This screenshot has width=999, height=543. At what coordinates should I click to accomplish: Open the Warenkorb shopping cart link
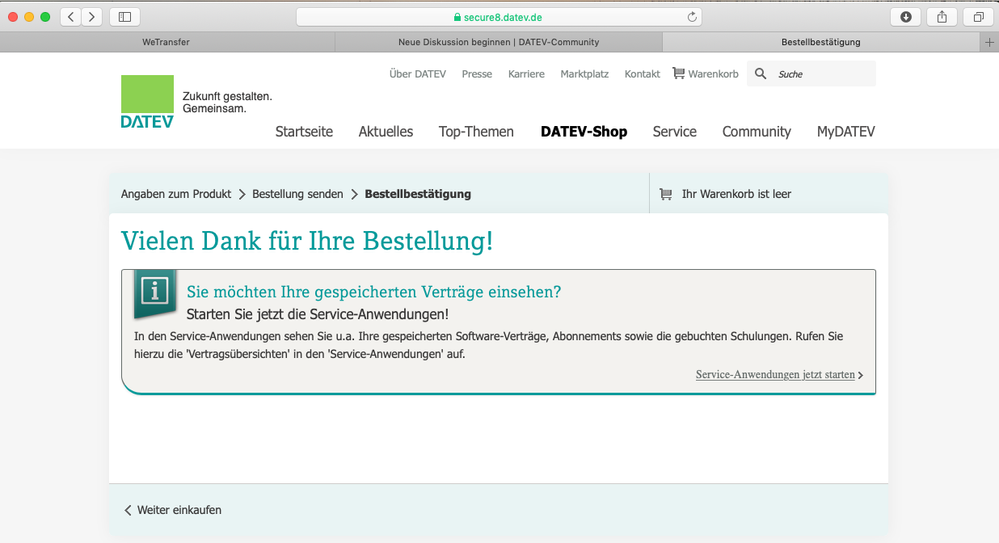pos(705,74)
